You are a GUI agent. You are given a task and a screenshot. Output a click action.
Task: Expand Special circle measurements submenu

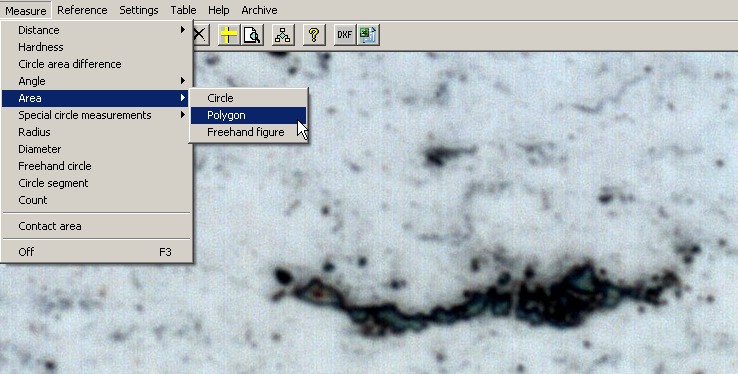(96, 115)
